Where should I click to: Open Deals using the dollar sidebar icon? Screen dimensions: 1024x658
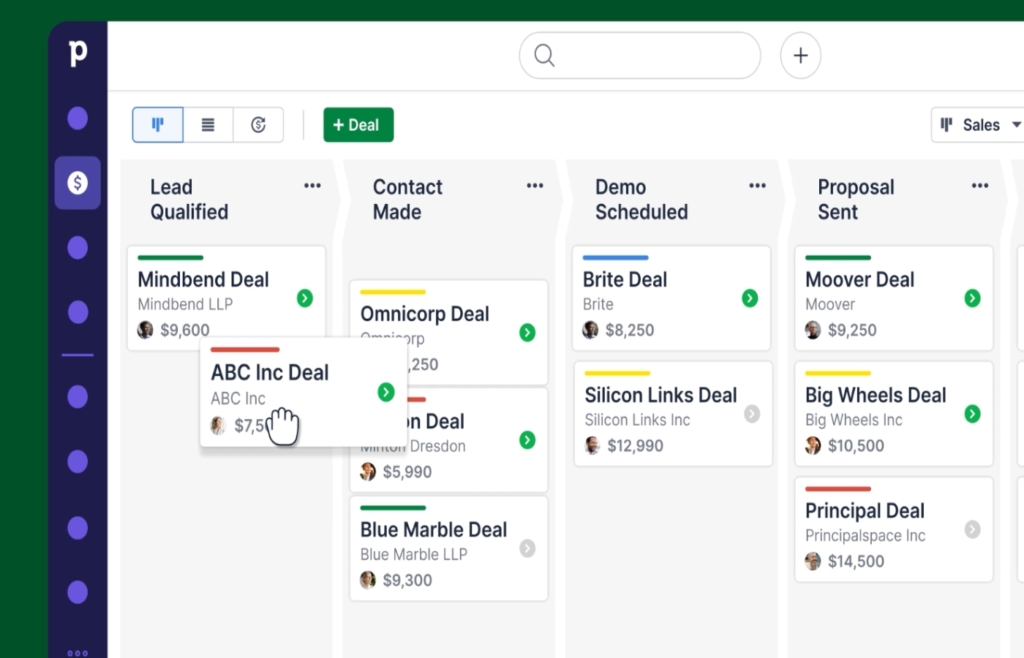(77, 183)
